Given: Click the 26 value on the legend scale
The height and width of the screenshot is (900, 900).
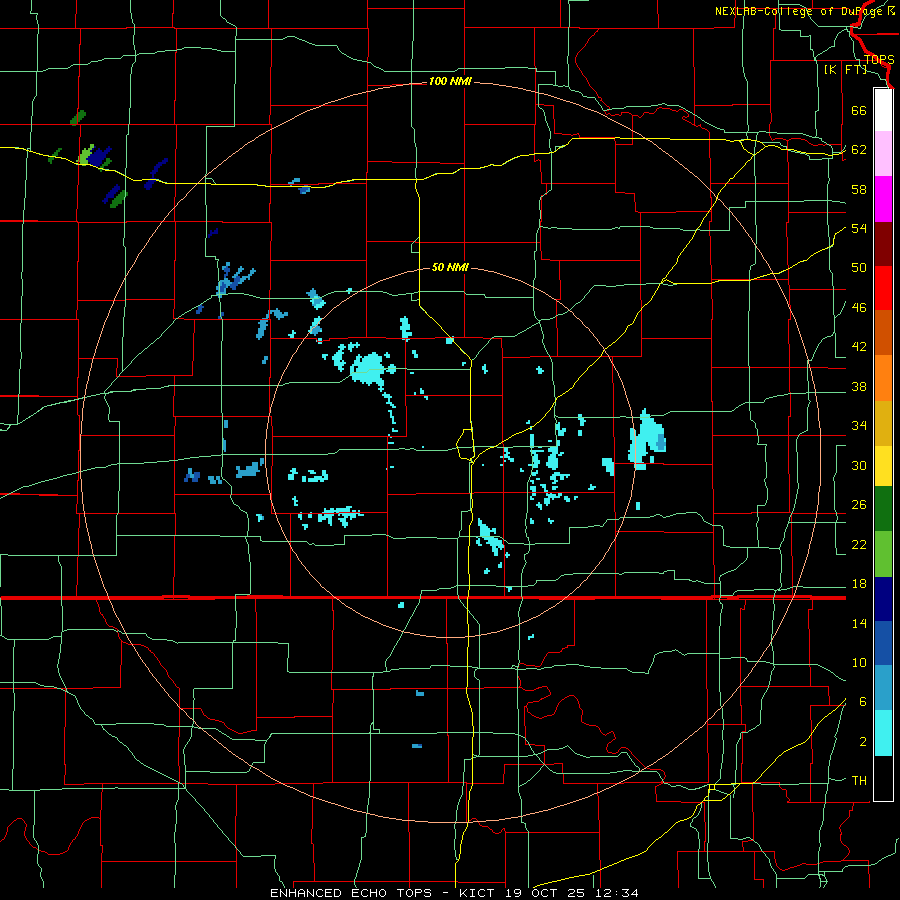Looking at the screenshot, I should pos(859,505).
